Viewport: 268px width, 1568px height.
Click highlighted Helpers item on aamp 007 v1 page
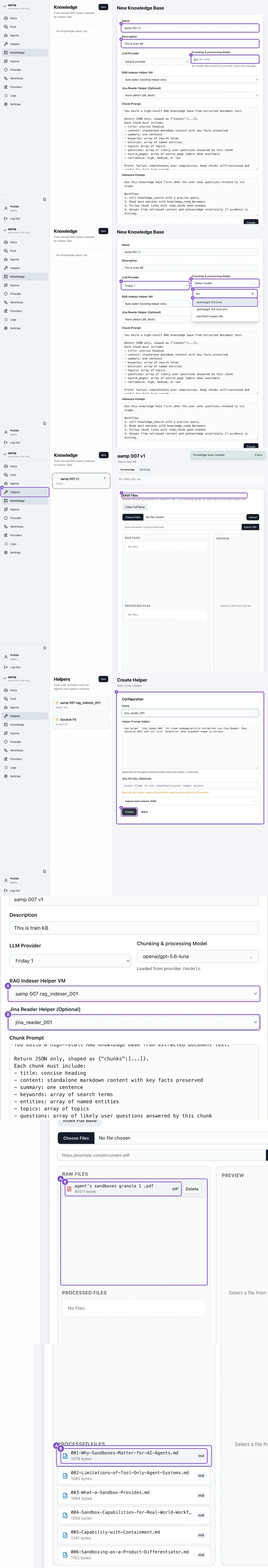[24, 492]
